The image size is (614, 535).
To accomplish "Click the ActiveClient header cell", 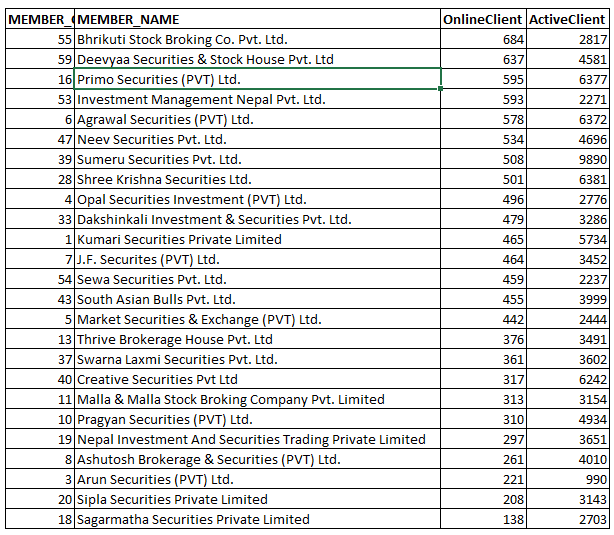I will point(568,19).
